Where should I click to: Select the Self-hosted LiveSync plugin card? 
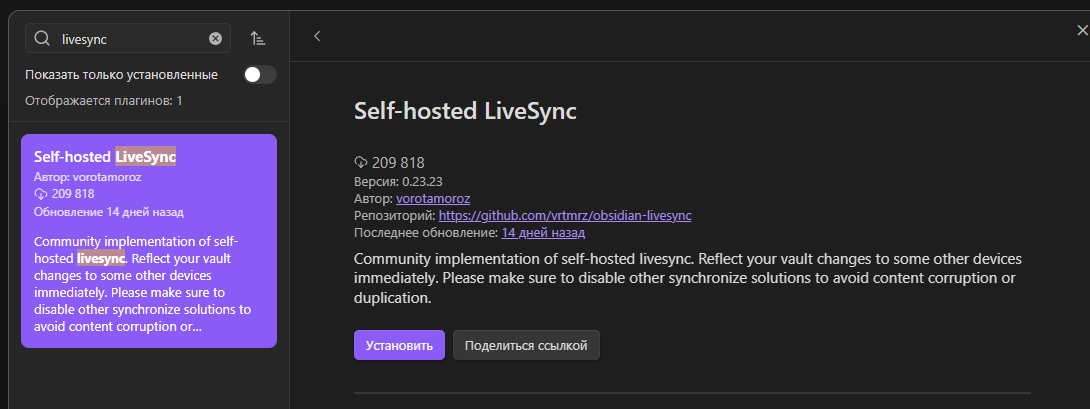click(149, 241)
